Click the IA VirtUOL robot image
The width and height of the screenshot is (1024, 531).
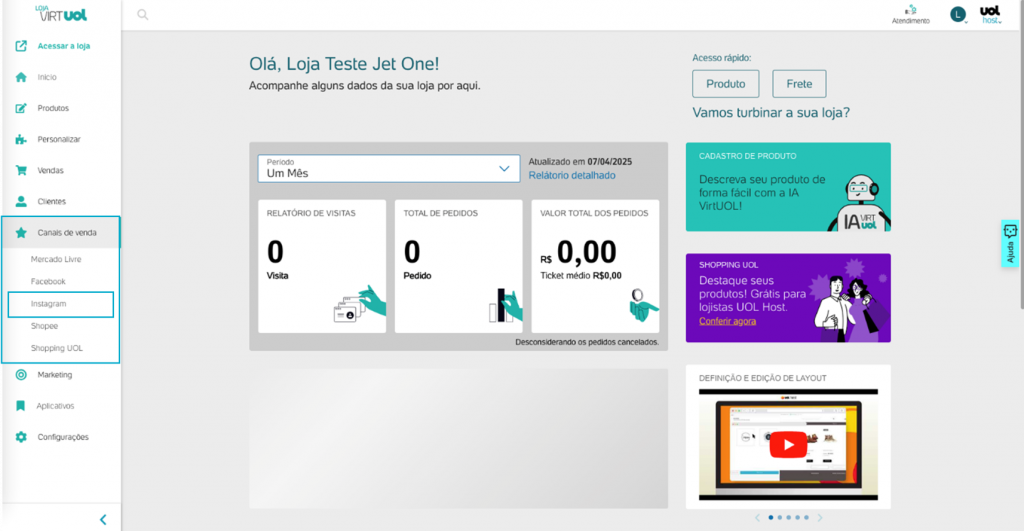(859, 202)
